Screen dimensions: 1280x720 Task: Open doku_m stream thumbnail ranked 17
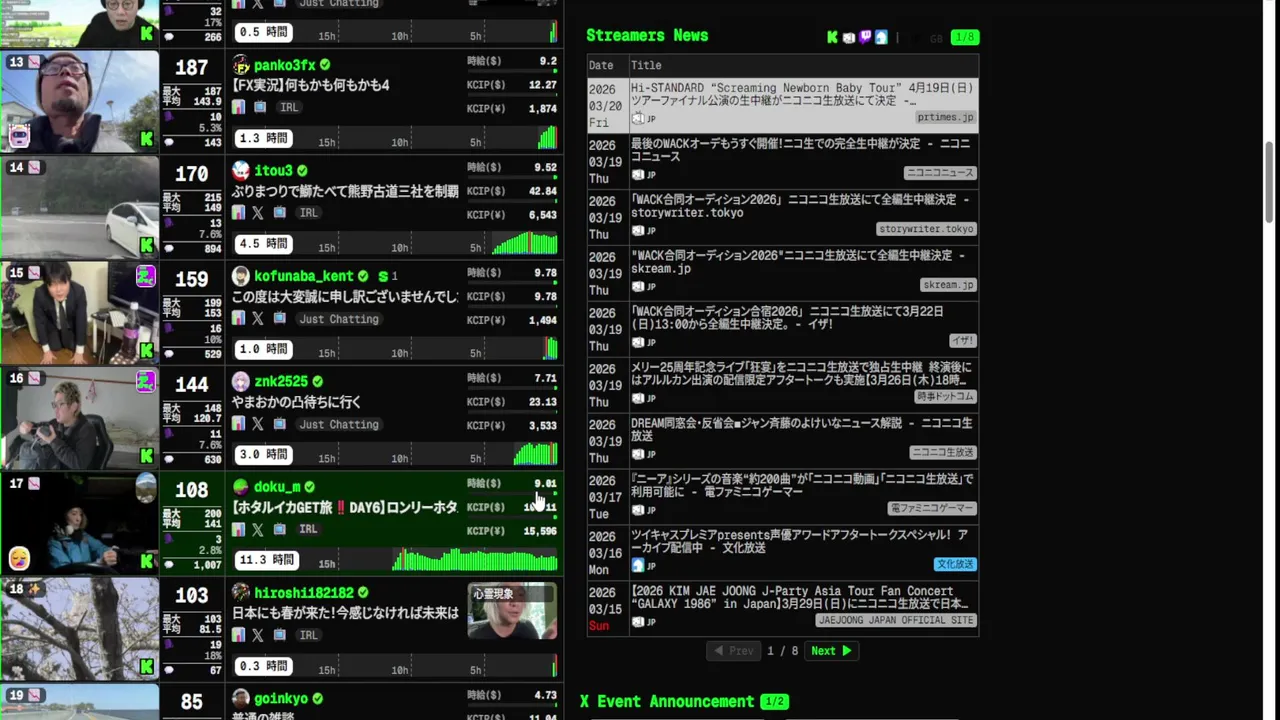[79, 524]
